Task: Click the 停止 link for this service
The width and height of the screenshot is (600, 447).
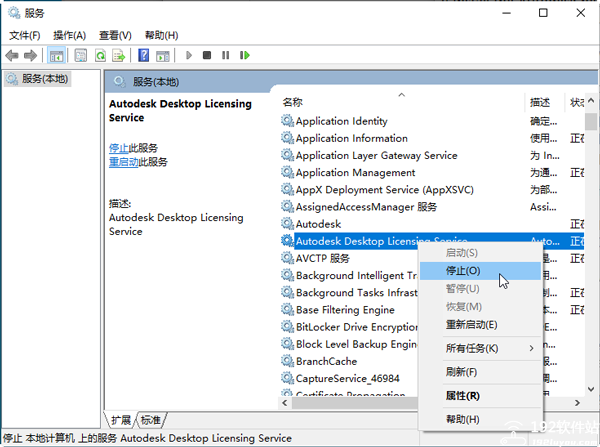Action: click(x=119, y=148)
